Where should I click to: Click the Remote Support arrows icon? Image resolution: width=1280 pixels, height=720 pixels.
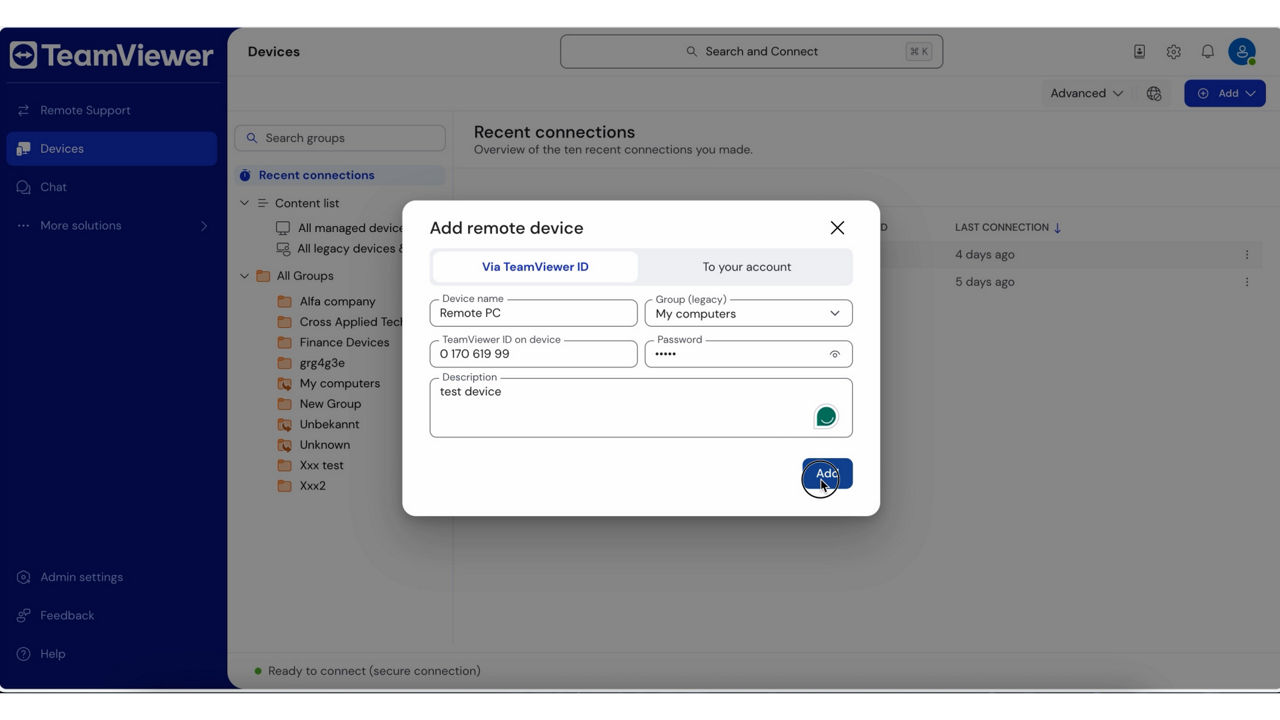(x=24, y=110)
